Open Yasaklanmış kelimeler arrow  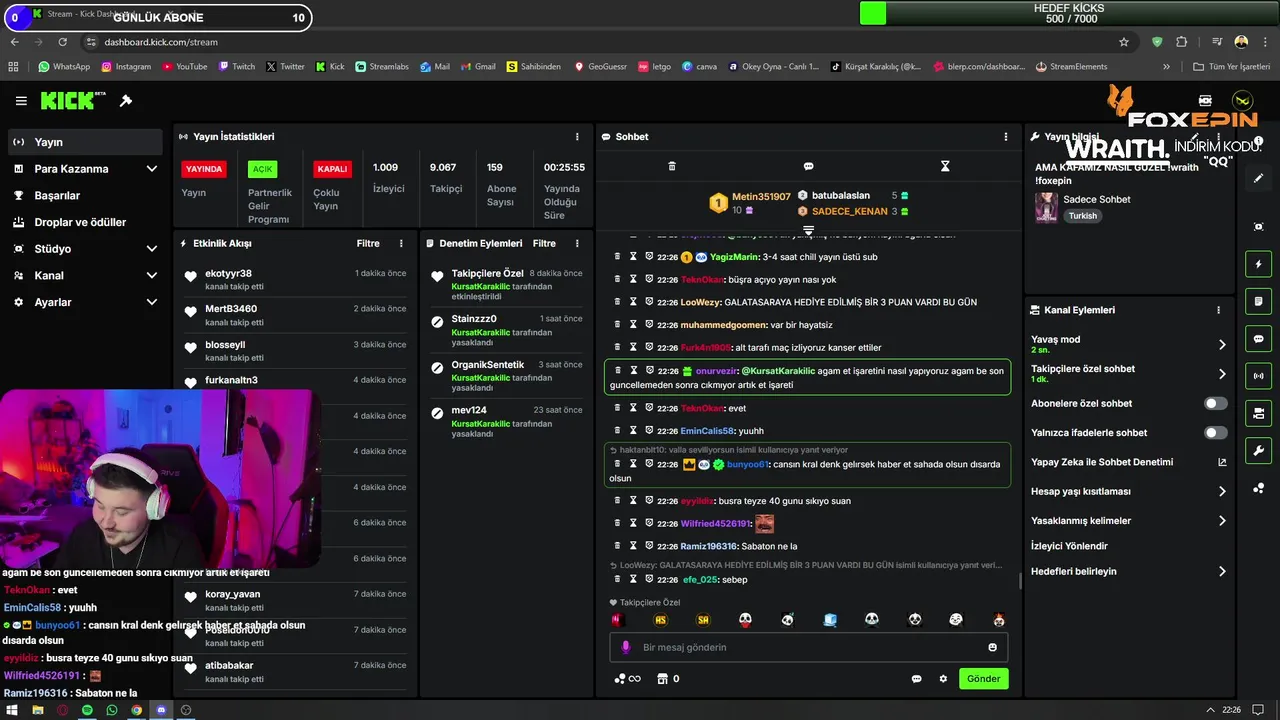[1222, 521]
